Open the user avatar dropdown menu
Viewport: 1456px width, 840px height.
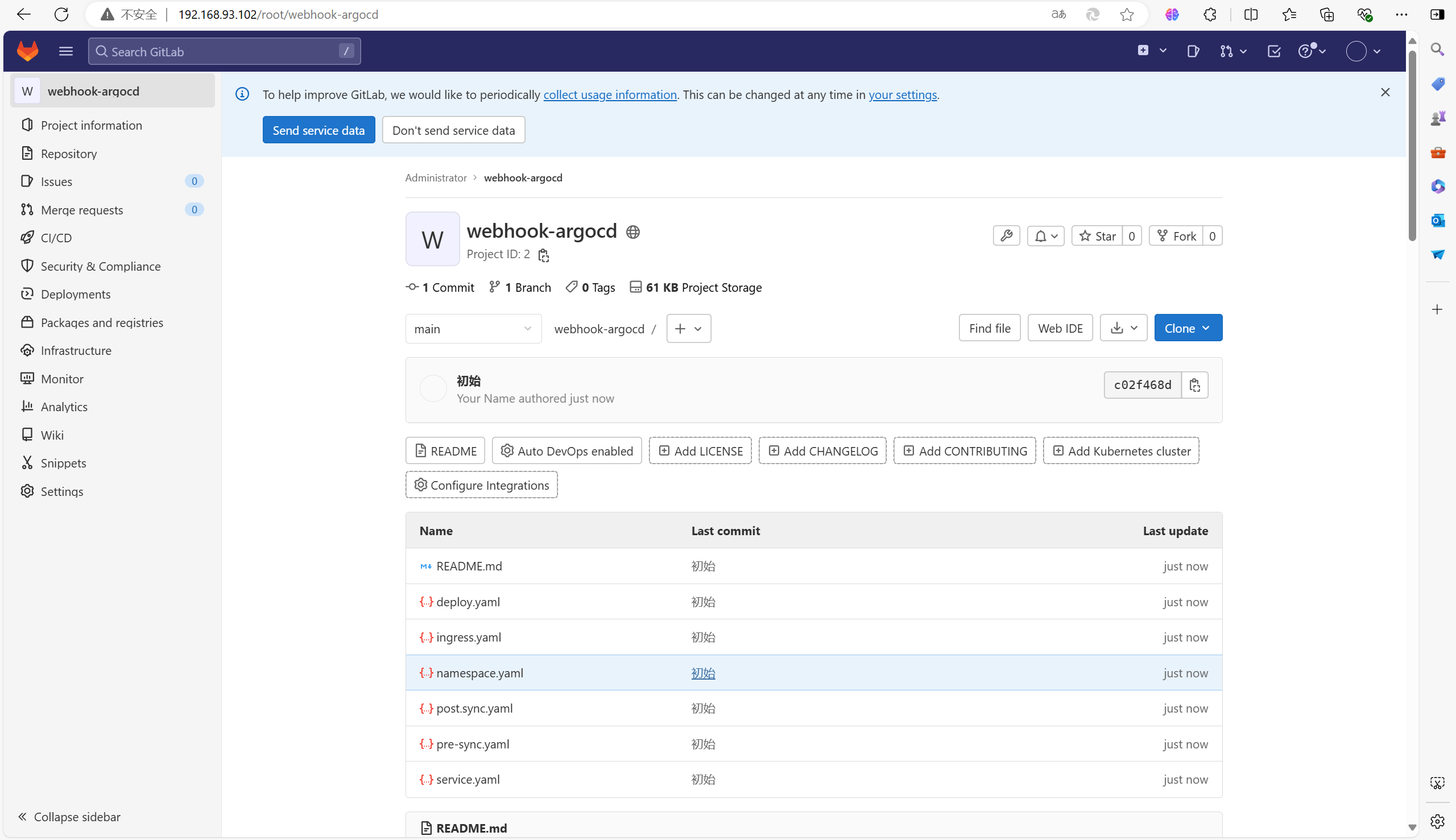point(1363,51)
